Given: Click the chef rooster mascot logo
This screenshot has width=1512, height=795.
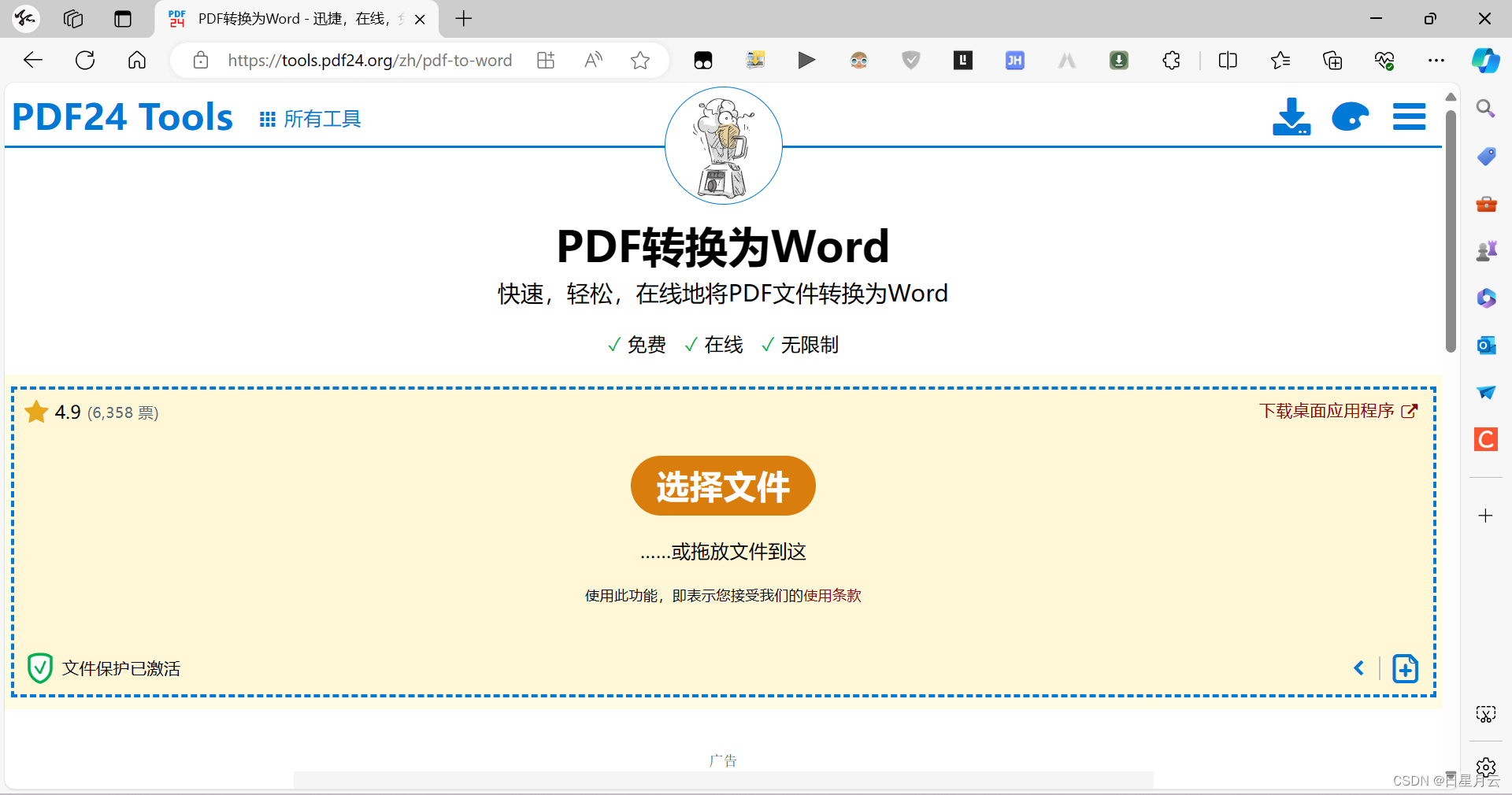Looking at the screenshot, I should [x=724, y=146].
